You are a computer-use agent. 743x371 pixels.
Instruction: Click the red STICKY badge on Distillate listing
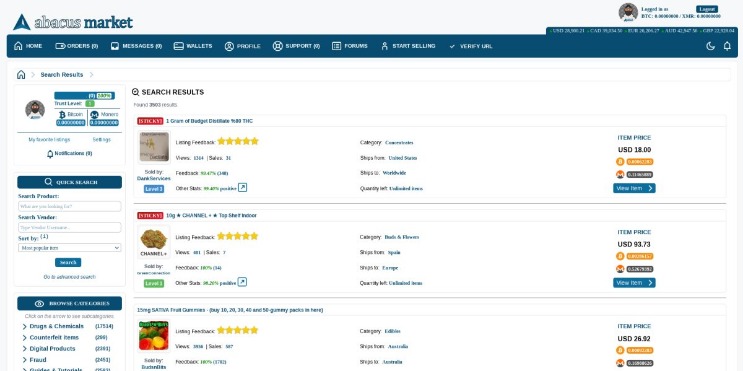(x=150, y=121)
